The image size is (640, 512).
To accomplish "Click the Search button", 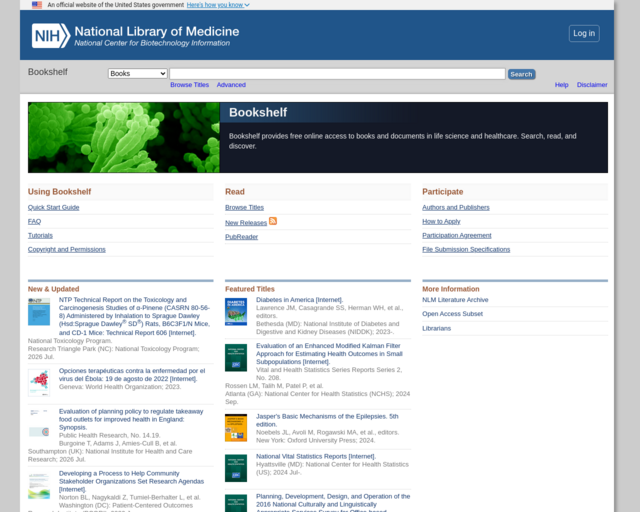I will point(521,74).
